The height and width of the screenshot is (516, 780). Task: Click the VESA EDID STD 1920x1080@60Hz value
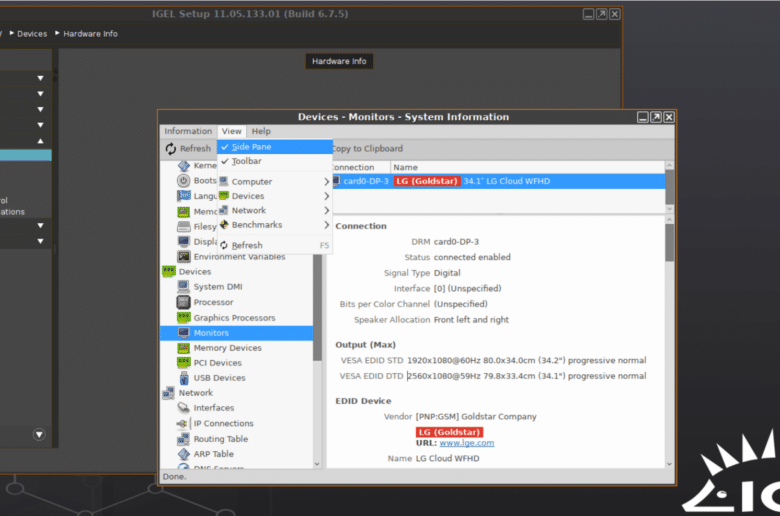526,360
